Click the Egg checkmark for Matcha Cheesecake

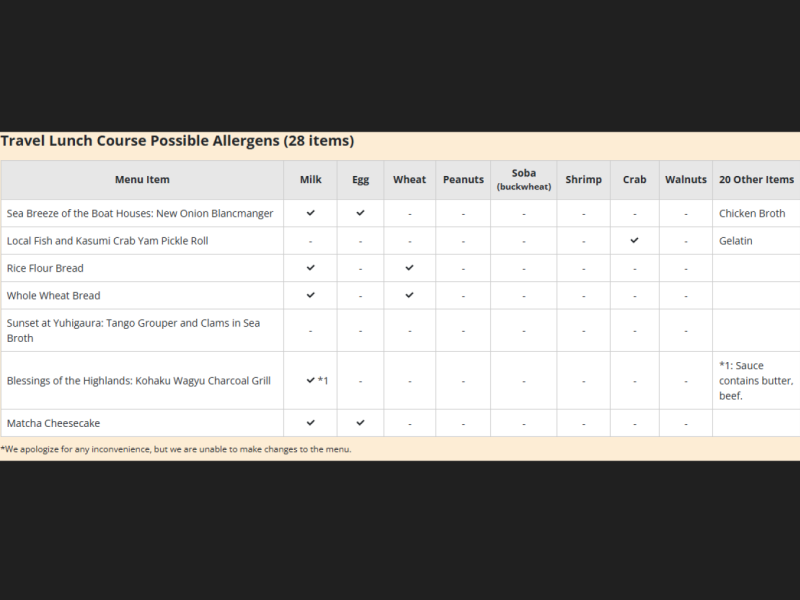pos(360,422)
